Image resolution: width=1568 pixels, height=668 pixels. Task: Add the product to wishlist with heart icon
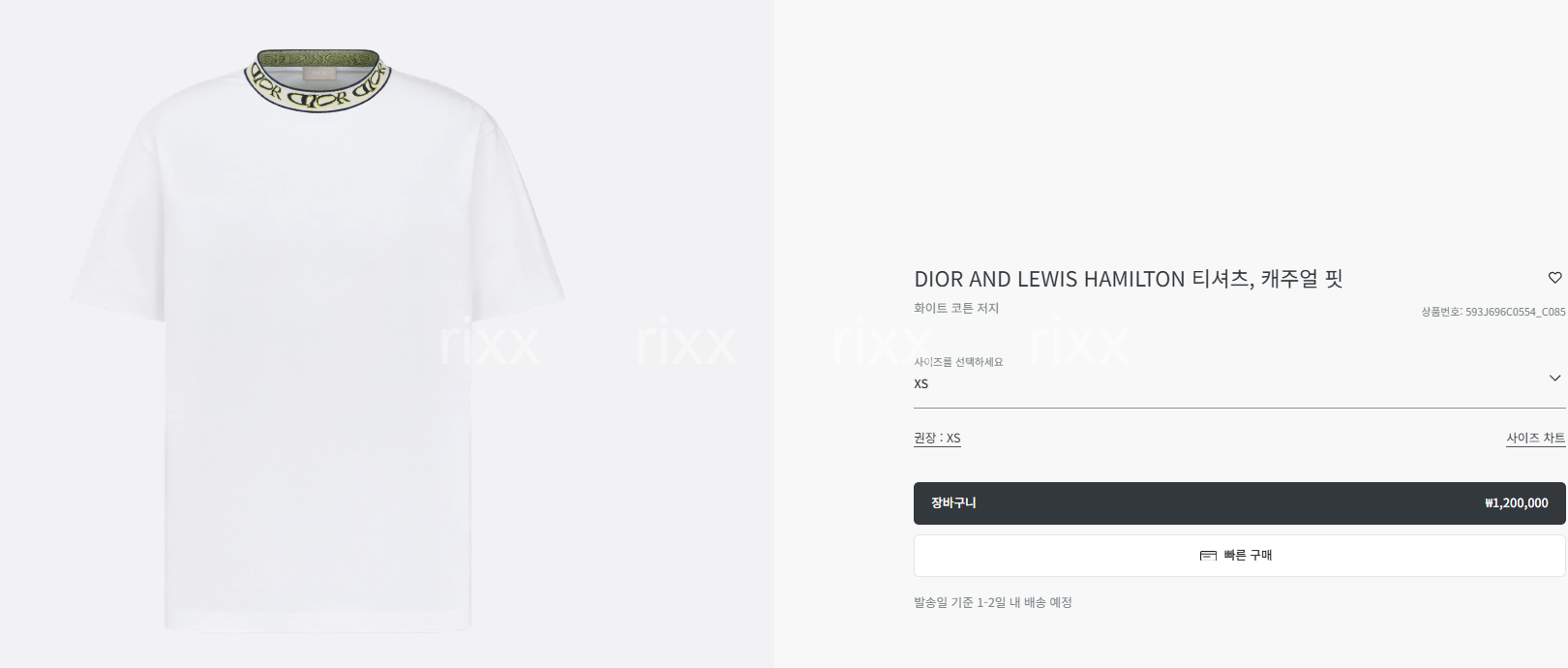(1554, 278)
